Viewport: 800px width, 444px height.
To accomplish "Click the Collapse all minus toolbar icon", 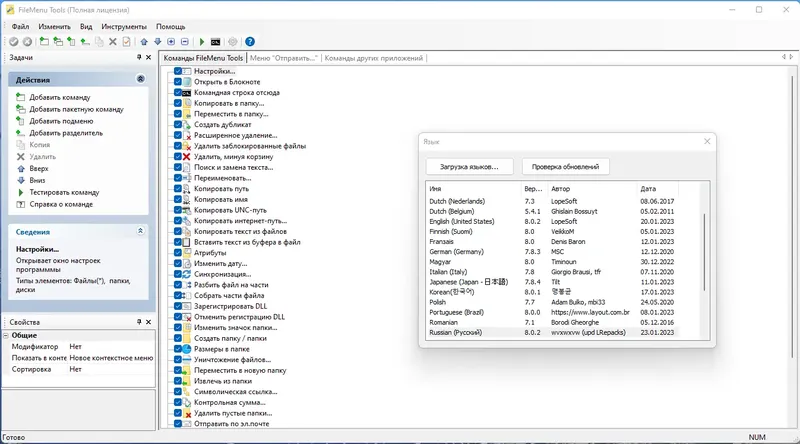I will 185,42.
